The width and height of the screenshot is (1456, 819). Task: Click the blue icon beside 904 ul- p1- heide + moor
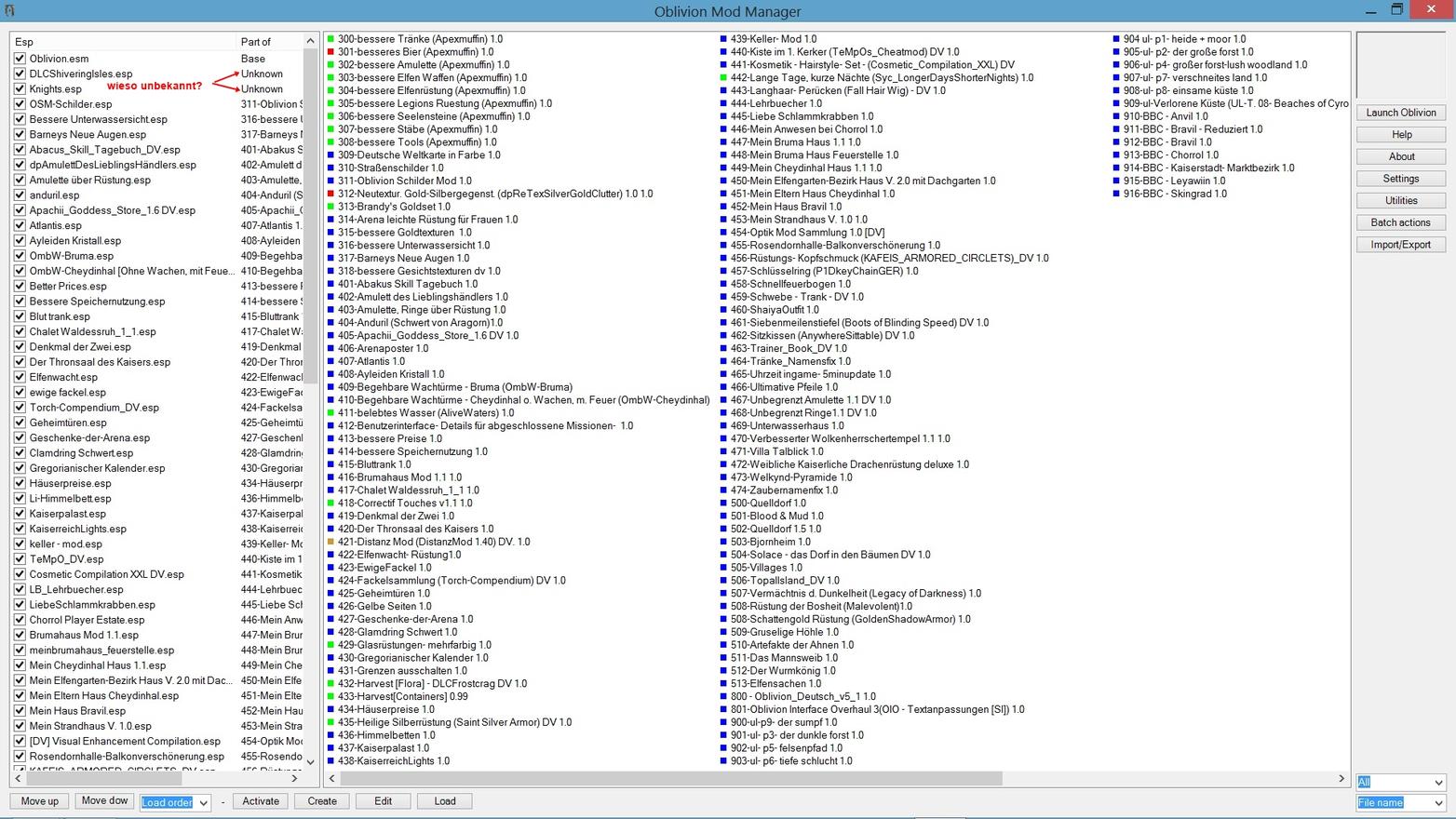coord(1116,39)
